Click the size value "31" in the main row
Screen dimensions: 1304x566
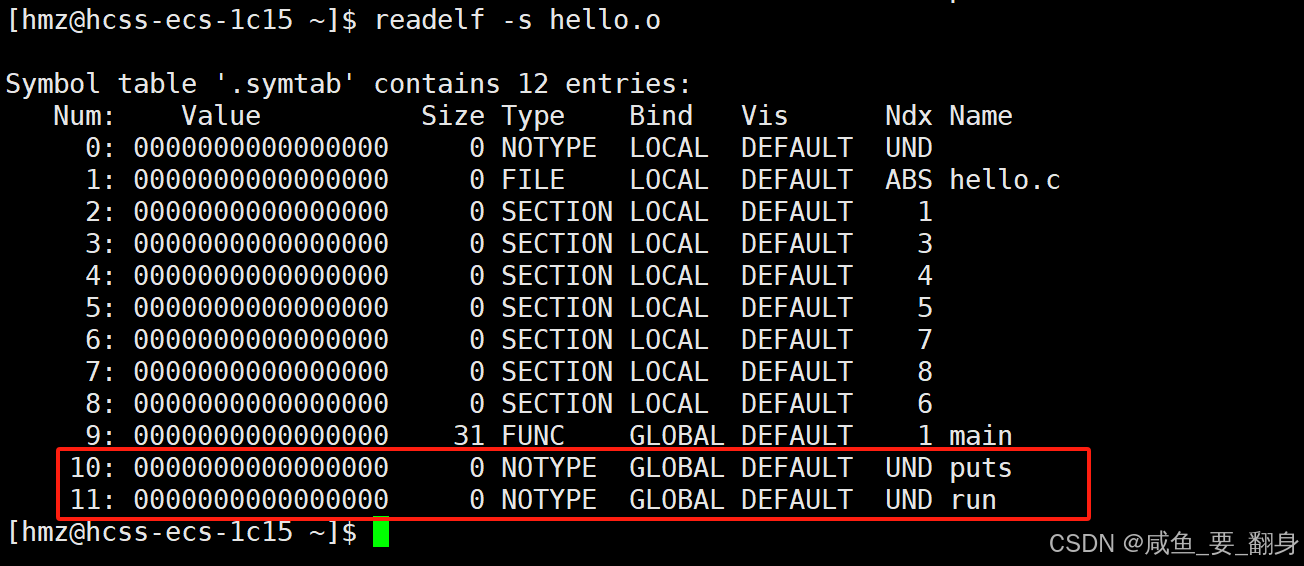click(x=469, y=436)
